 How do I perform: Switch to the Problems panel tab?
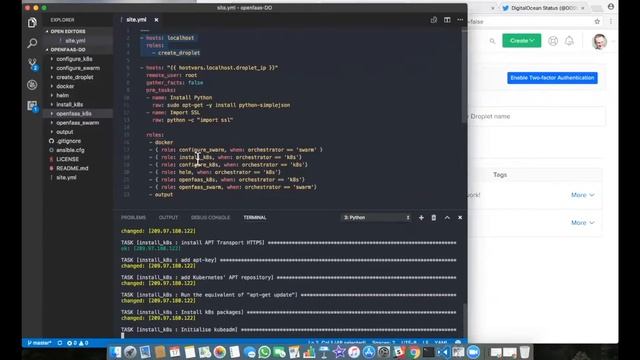tap(133, 218)
